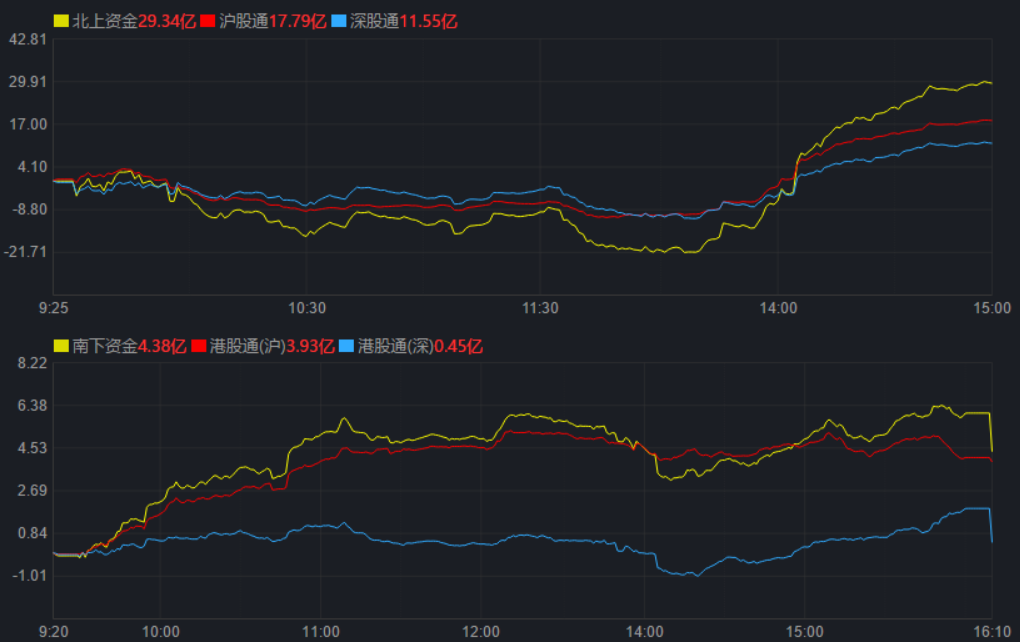Click the yellow swatch beside 南下资金
The image size is (1020, 642).
coord(61,346)
